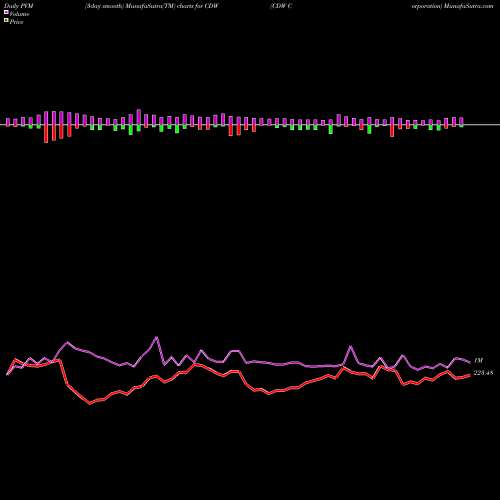This screenshot has height=500, width=500.
Task: Click the '(3day smooth) MunafaSutra(TM) charts for CDW' heading
Action: (x=151, y=6)
